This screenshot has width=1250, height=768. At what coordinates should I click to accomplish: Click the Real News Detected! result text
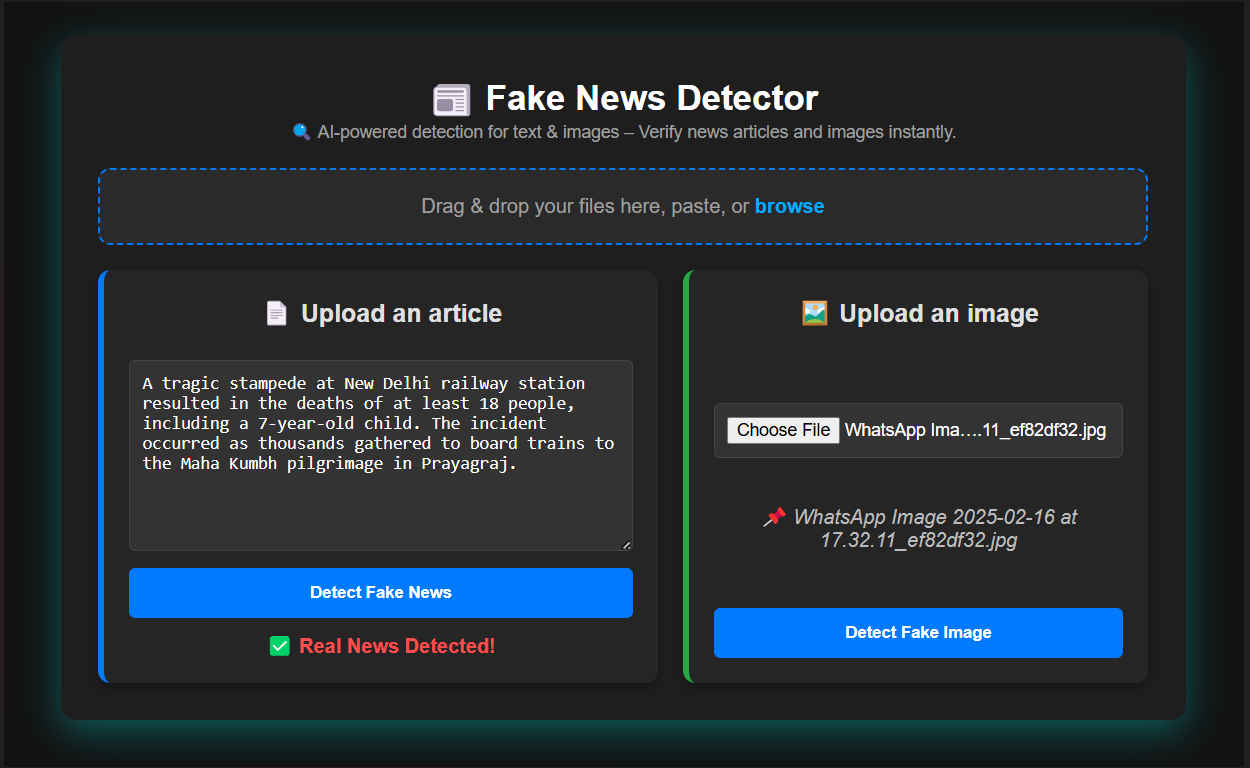tap(397, 647)
